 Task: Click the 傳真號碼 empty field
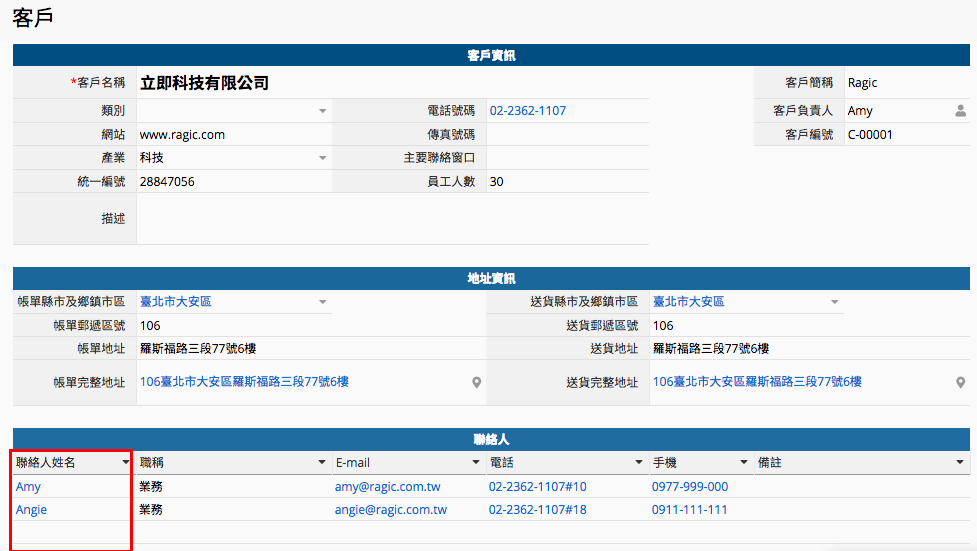pyautogui.click(x=567, y=134)
